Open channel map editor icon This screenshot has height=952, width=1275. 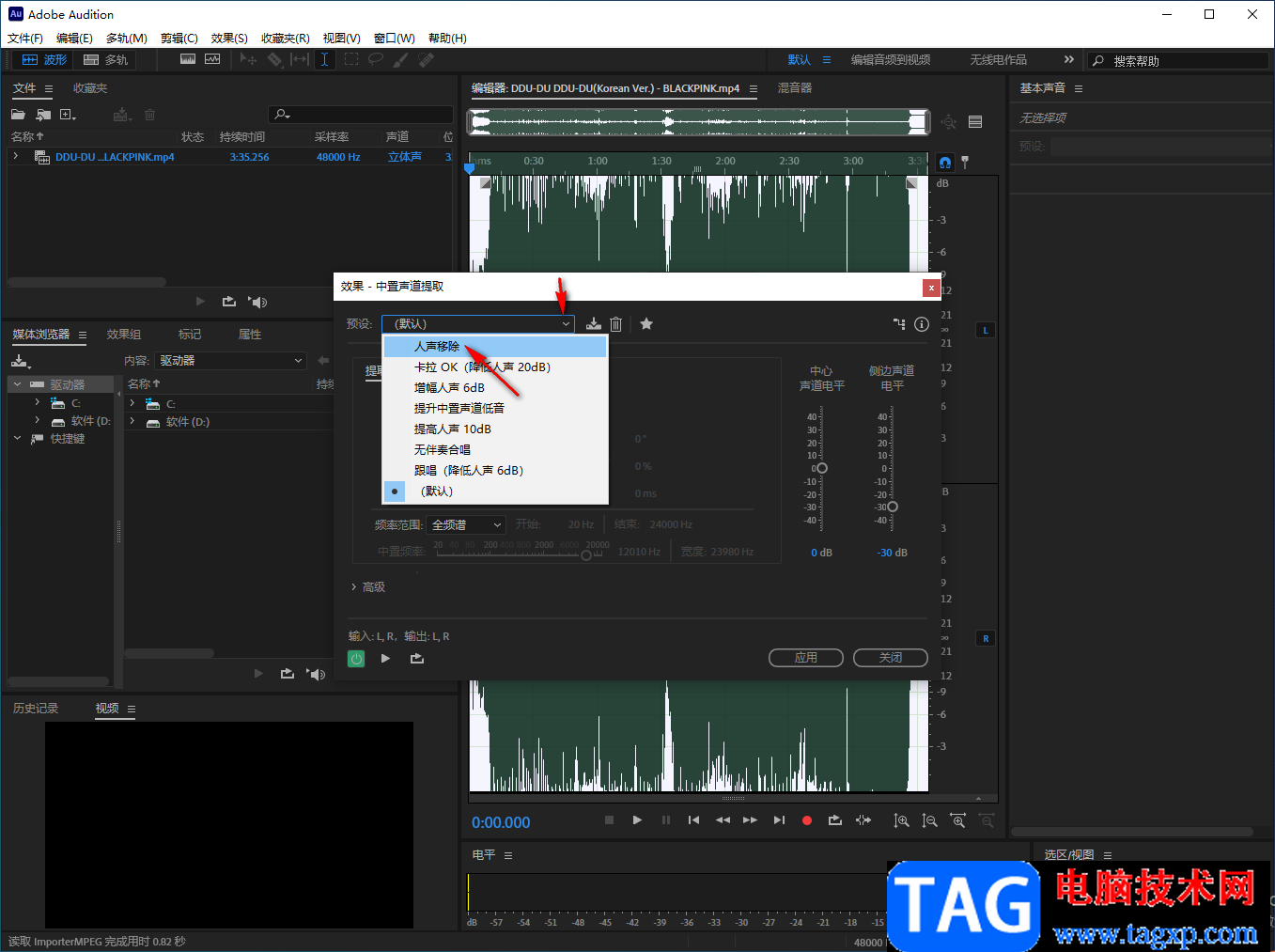899,324
